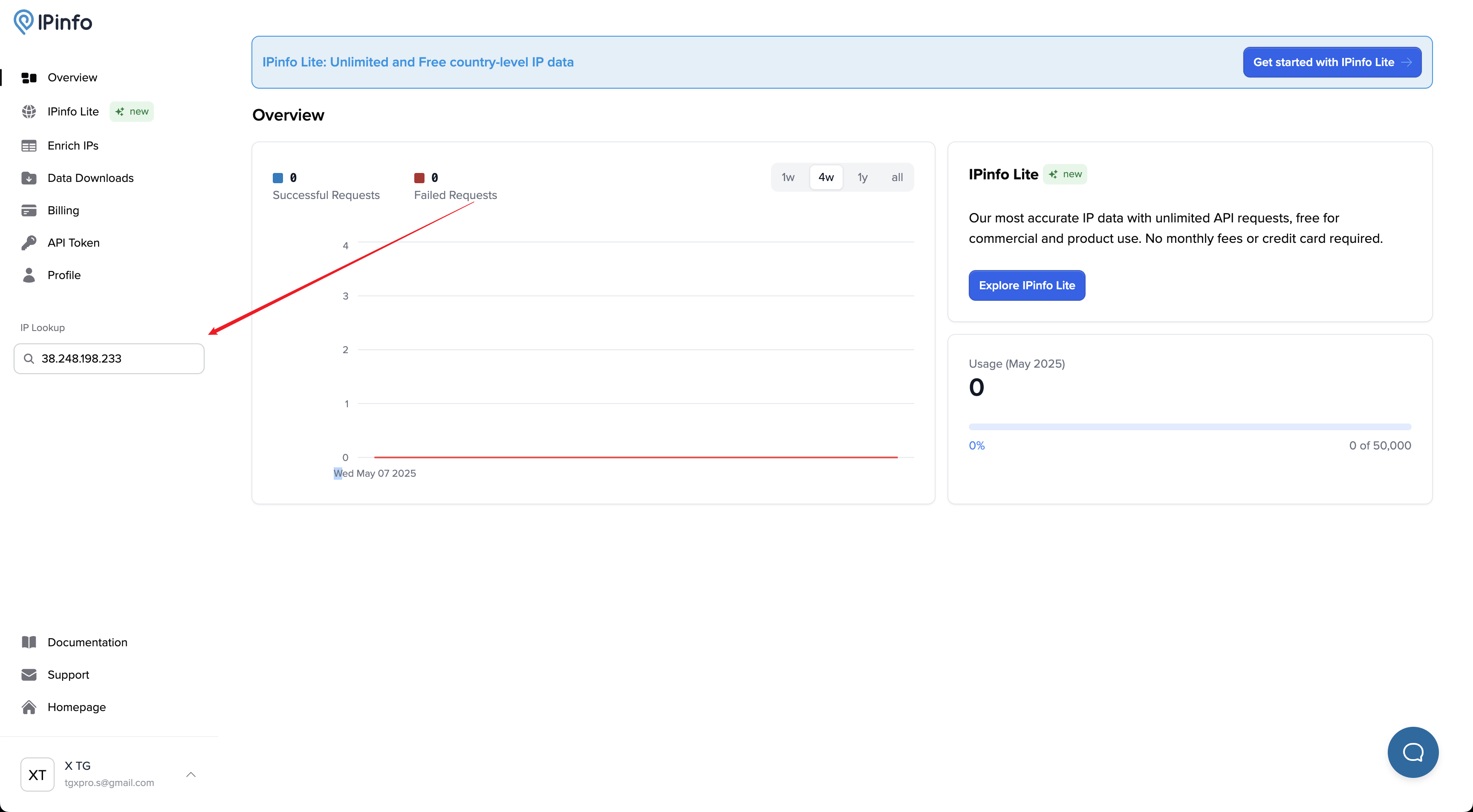The height and width of the screenshot is (812, 1473).
Task: Click the X TG account name
Action: [x=77, y=765]
